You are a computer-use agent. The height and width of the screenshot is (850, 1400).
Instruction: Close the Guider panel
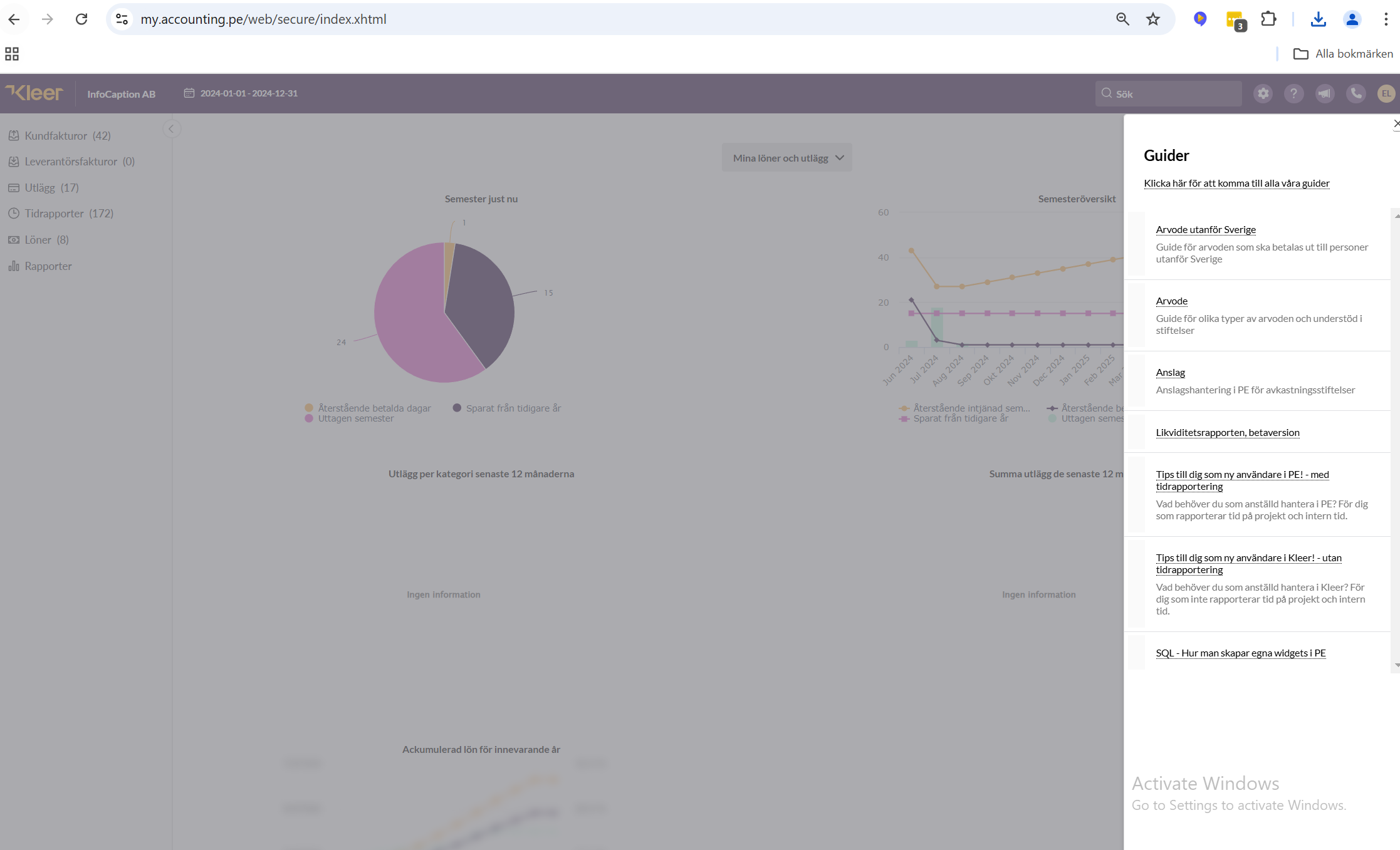[1396, 123]
